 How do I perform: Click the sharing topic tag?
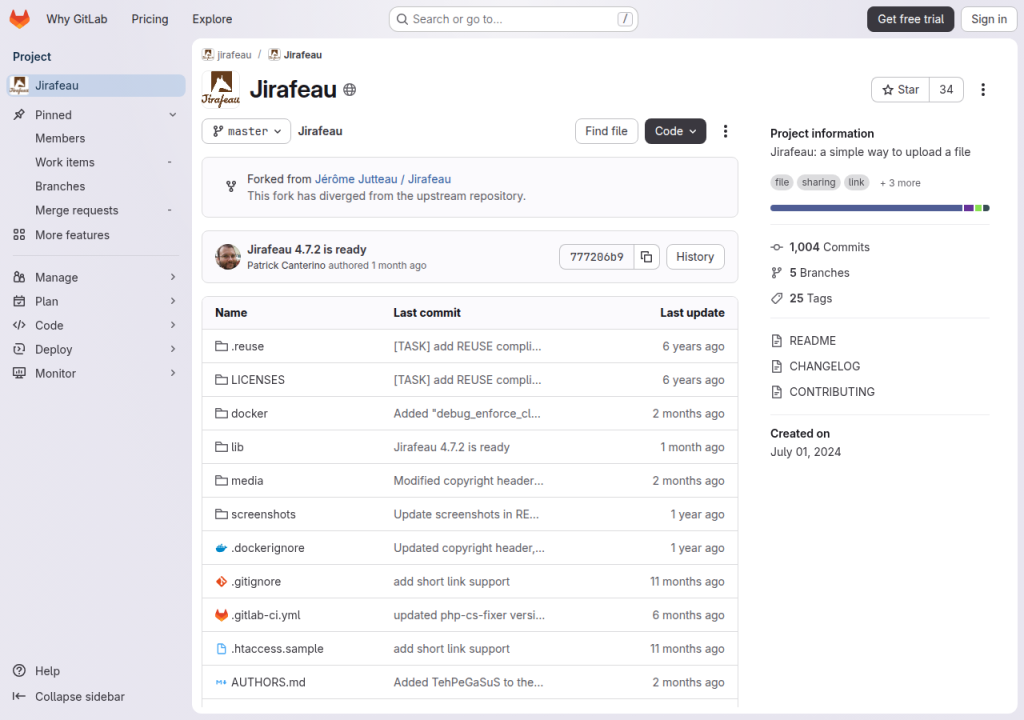818,182
